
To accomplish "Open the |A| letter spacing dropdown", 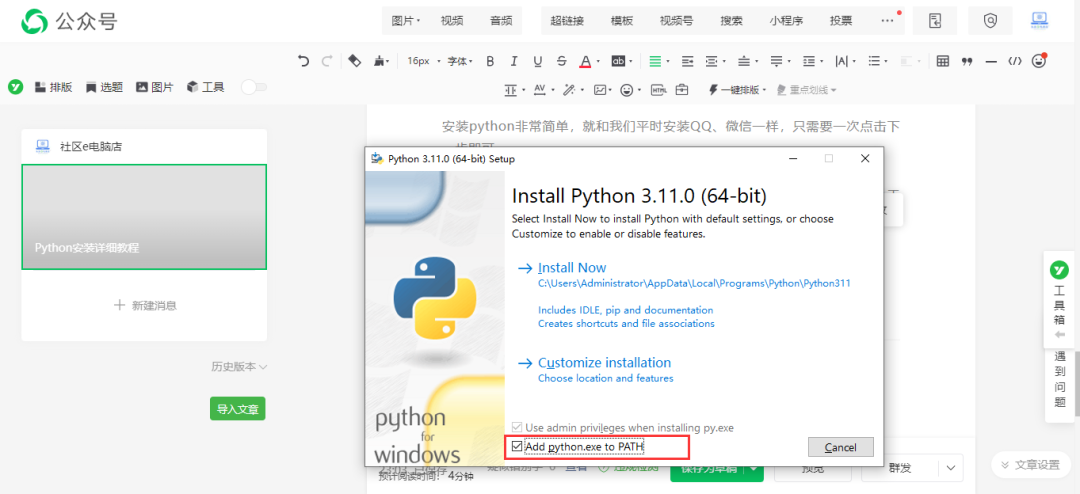I will [844, 61].
